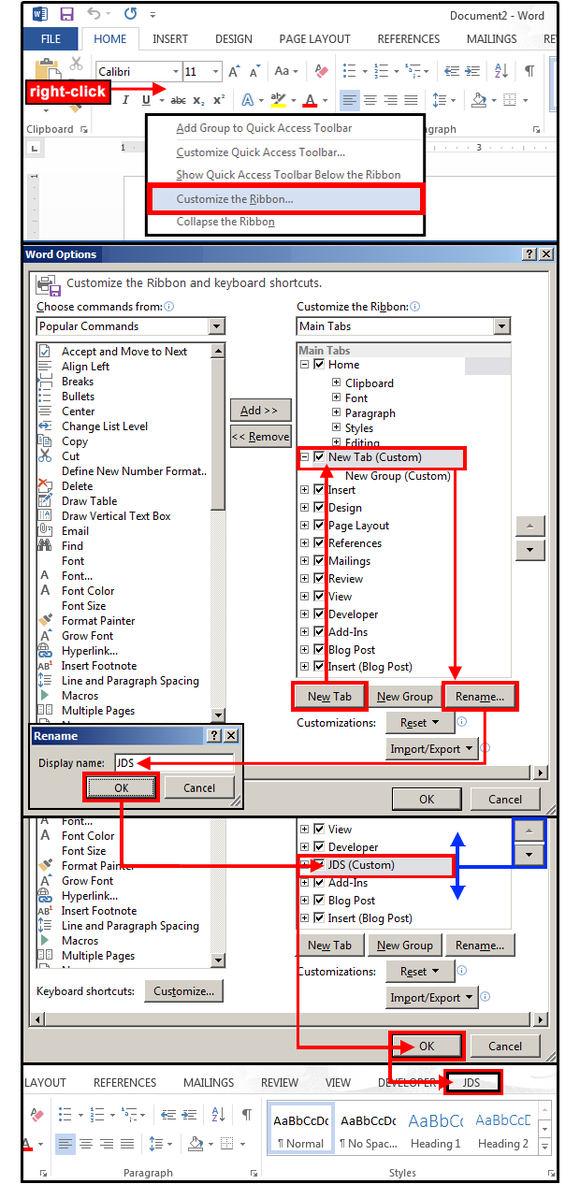Click the Display name input field
The width and height of the screenshot is (580, 1184).
(174, 763)
